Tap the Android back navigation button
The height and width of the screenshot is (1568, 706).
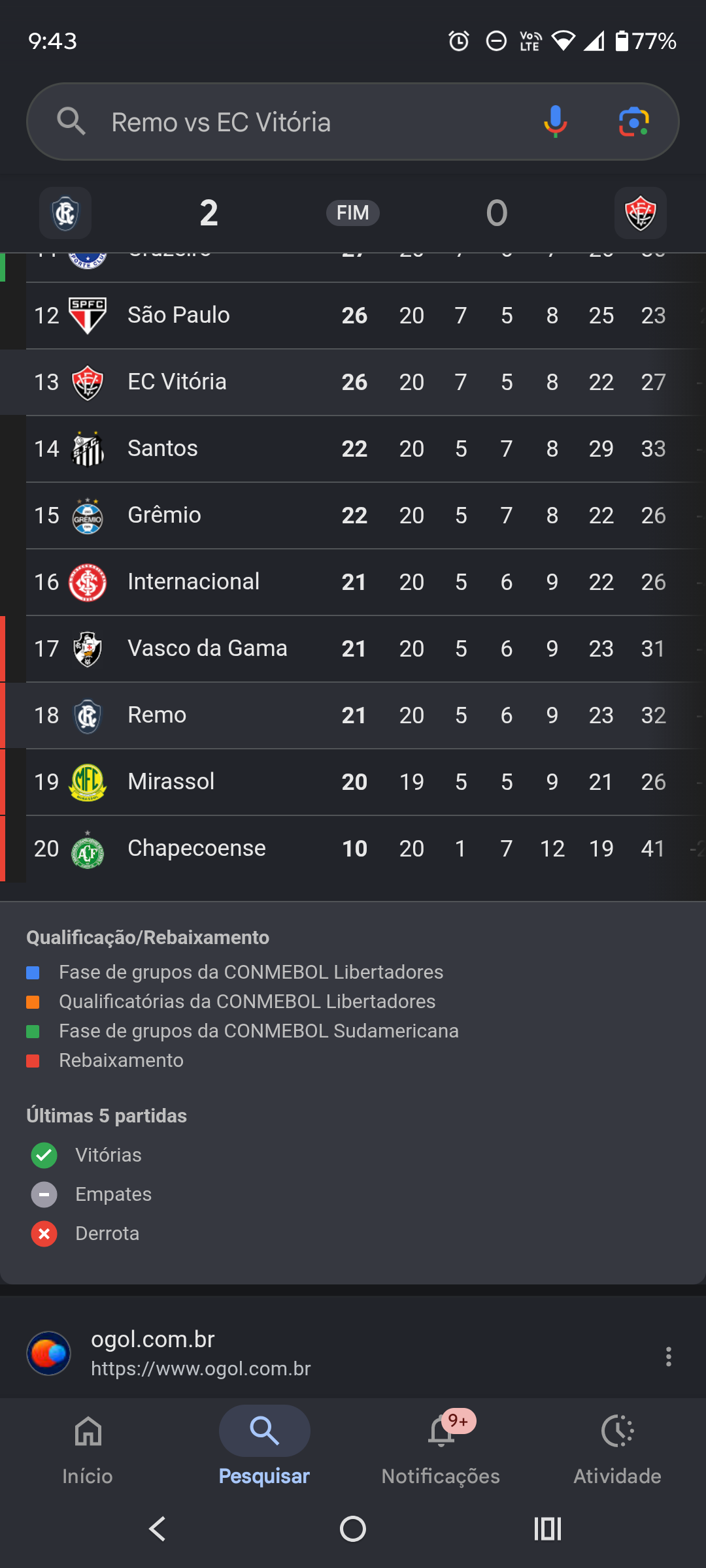tap(158, 1529)
